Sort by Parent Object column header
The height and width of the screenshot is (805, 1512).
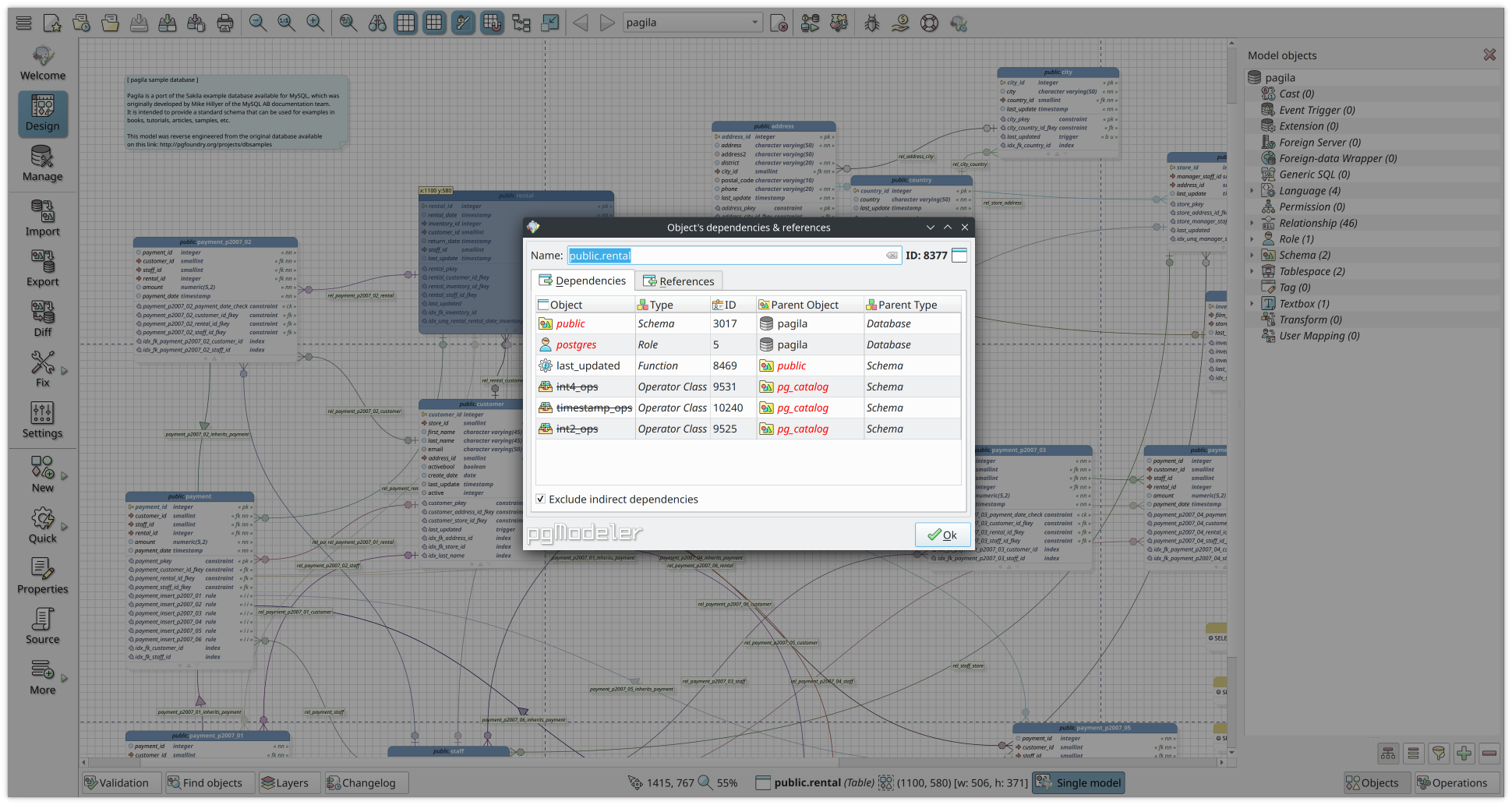pyautogui.click(x=810, y=305)
